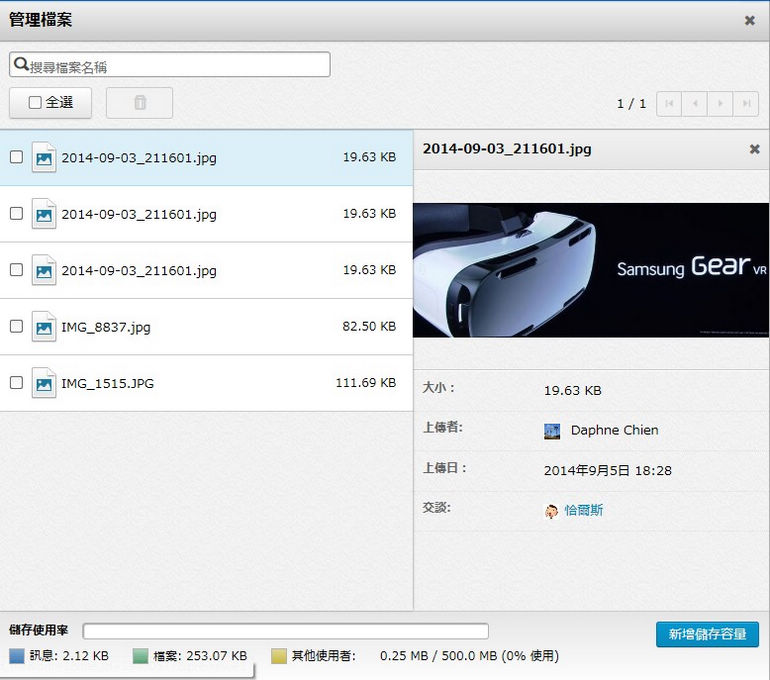Click the storage usage progress bar

tap(285, 631)
